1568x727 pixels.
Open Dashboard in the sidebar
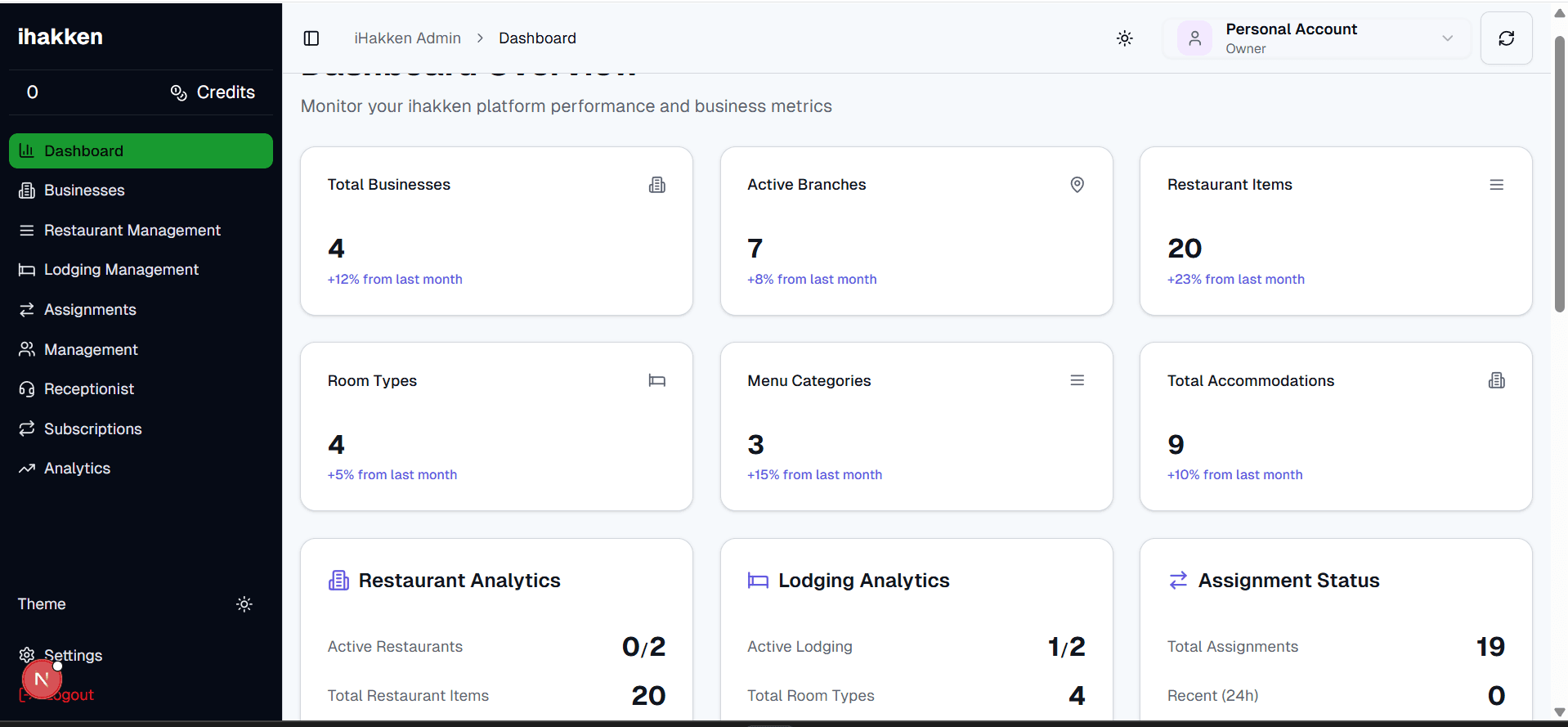(x=141, y=151)
